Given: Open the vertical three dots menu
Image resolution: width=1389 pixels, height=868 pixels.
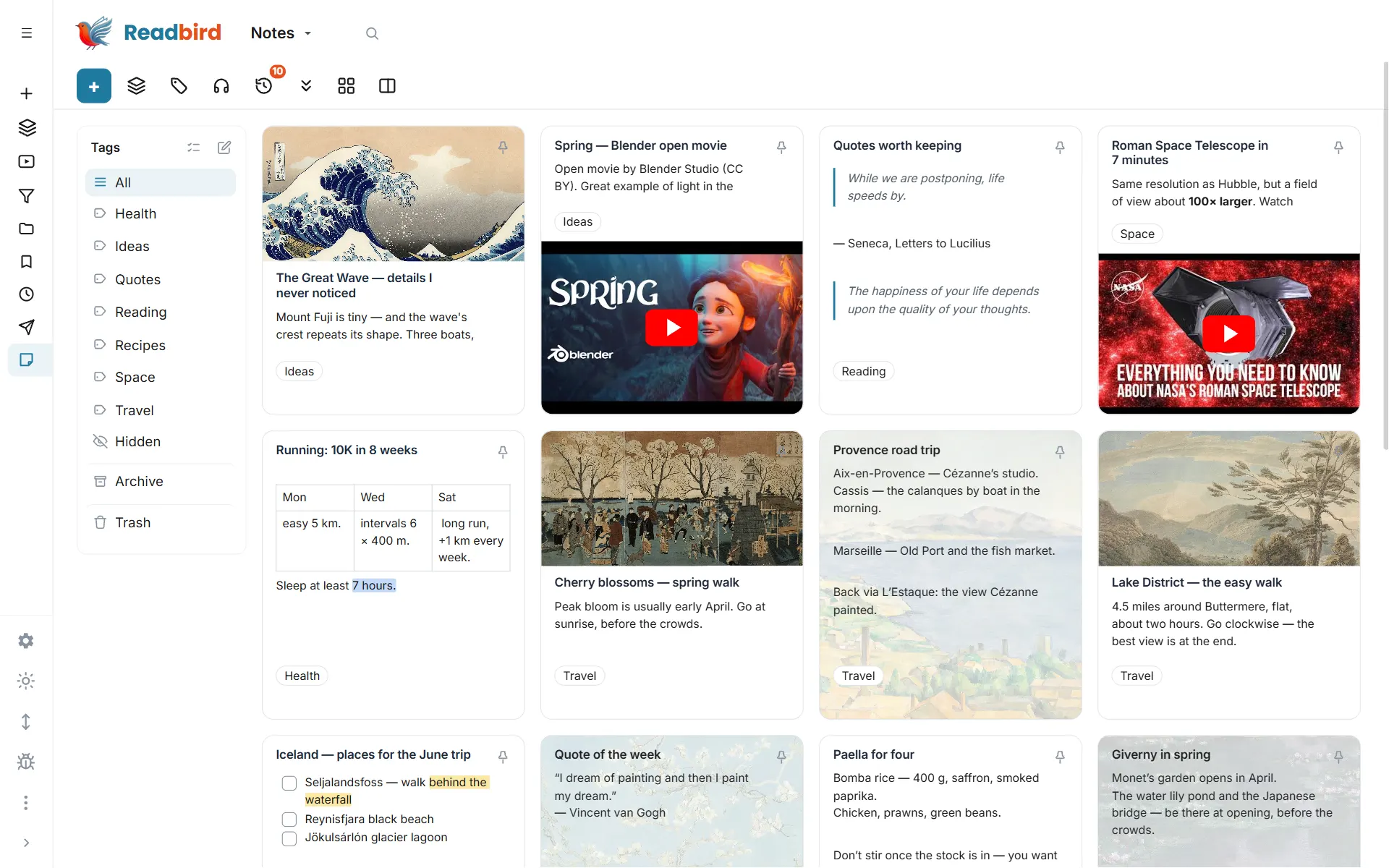Looking at the screenshot, I should coord(26,803).
